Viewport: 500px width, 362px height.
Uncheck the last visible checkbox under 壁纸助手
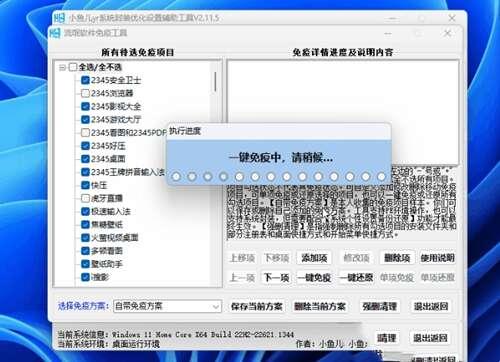(85, 277)
